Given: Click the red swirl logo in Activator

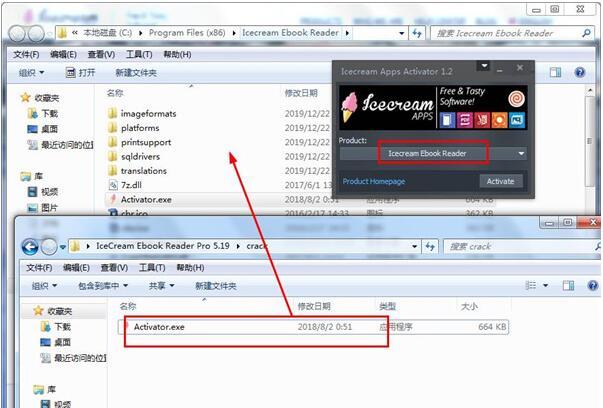Looking at the screenshot, I should (x=516, y=99).
